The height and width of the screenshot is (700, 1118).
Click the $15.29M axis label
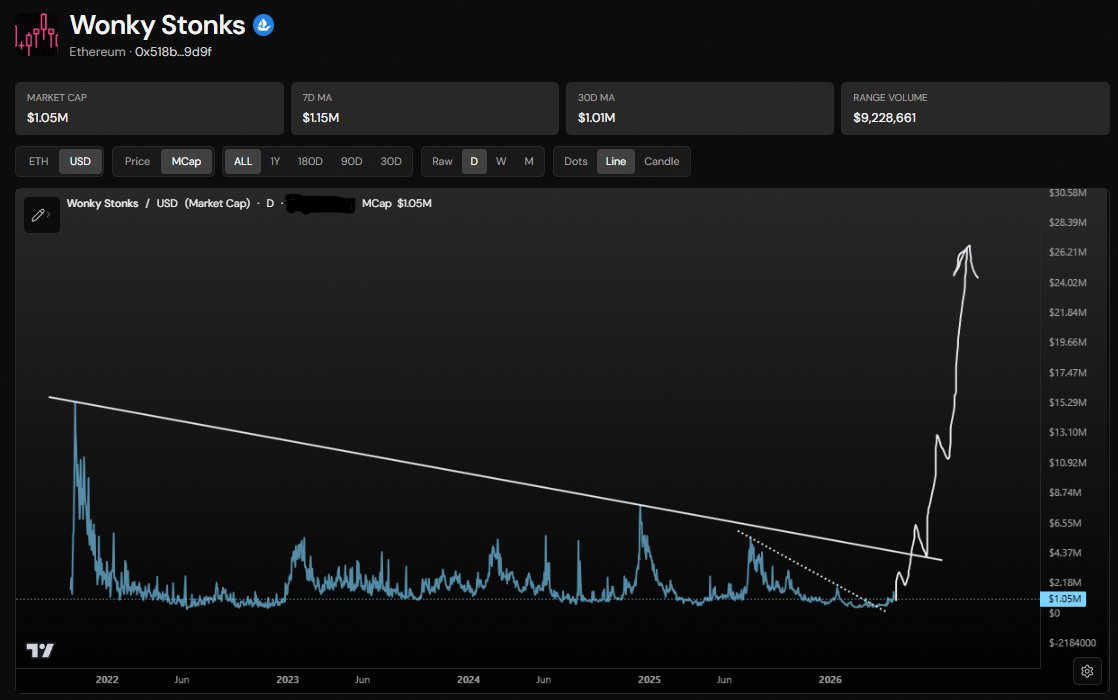(x=1067, y=402)
